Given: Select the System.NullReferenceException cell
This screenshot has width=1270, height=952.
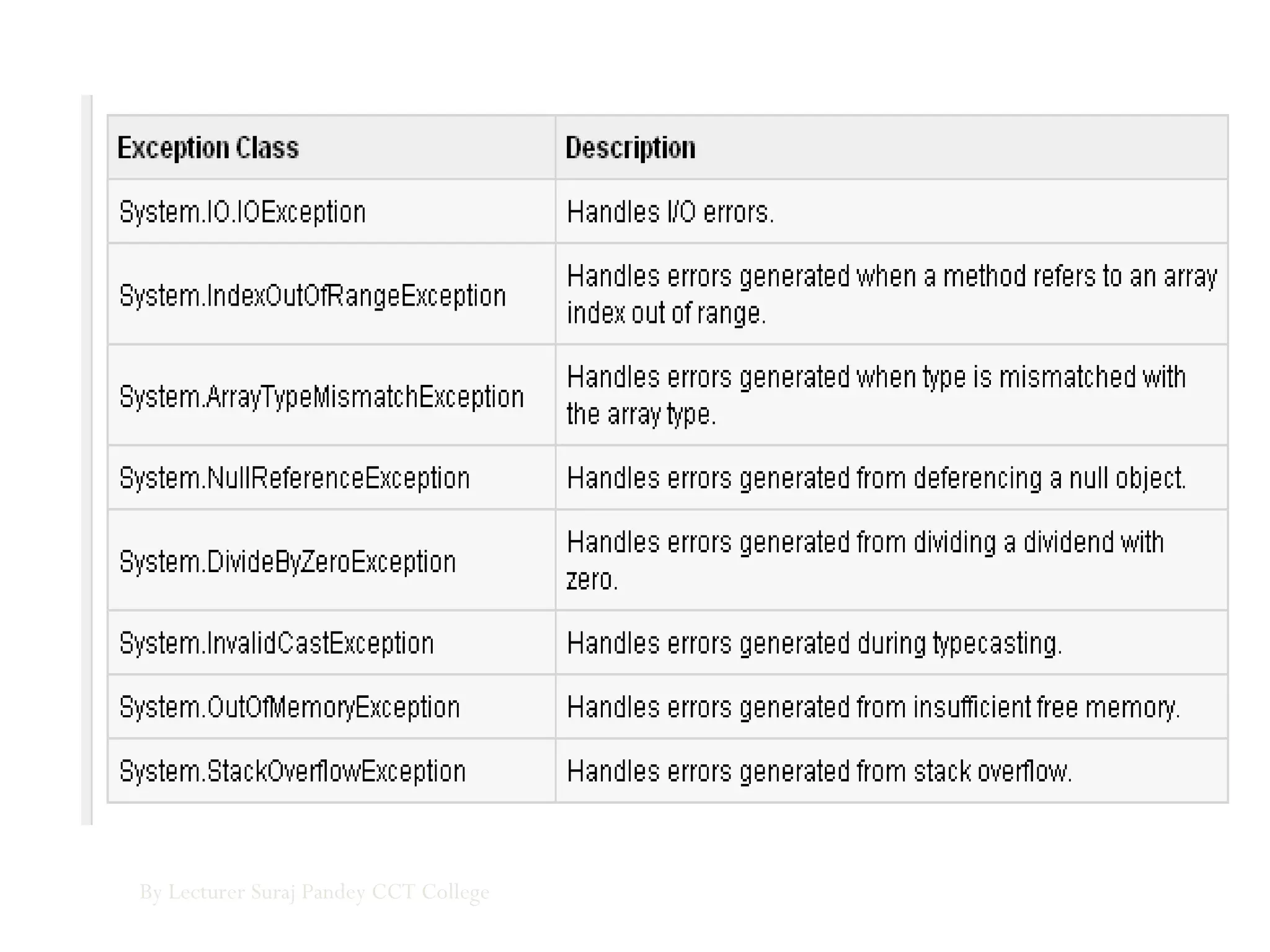Looking at the screenshot, I should [295, 478].
